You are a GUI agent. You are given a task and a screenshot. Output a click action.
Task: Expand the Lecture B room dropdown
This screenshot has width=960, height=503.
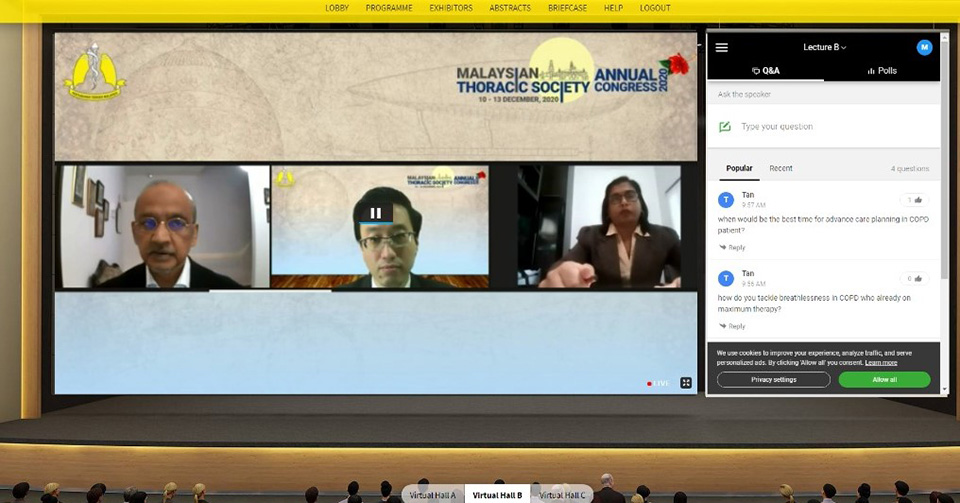[824, 47]
